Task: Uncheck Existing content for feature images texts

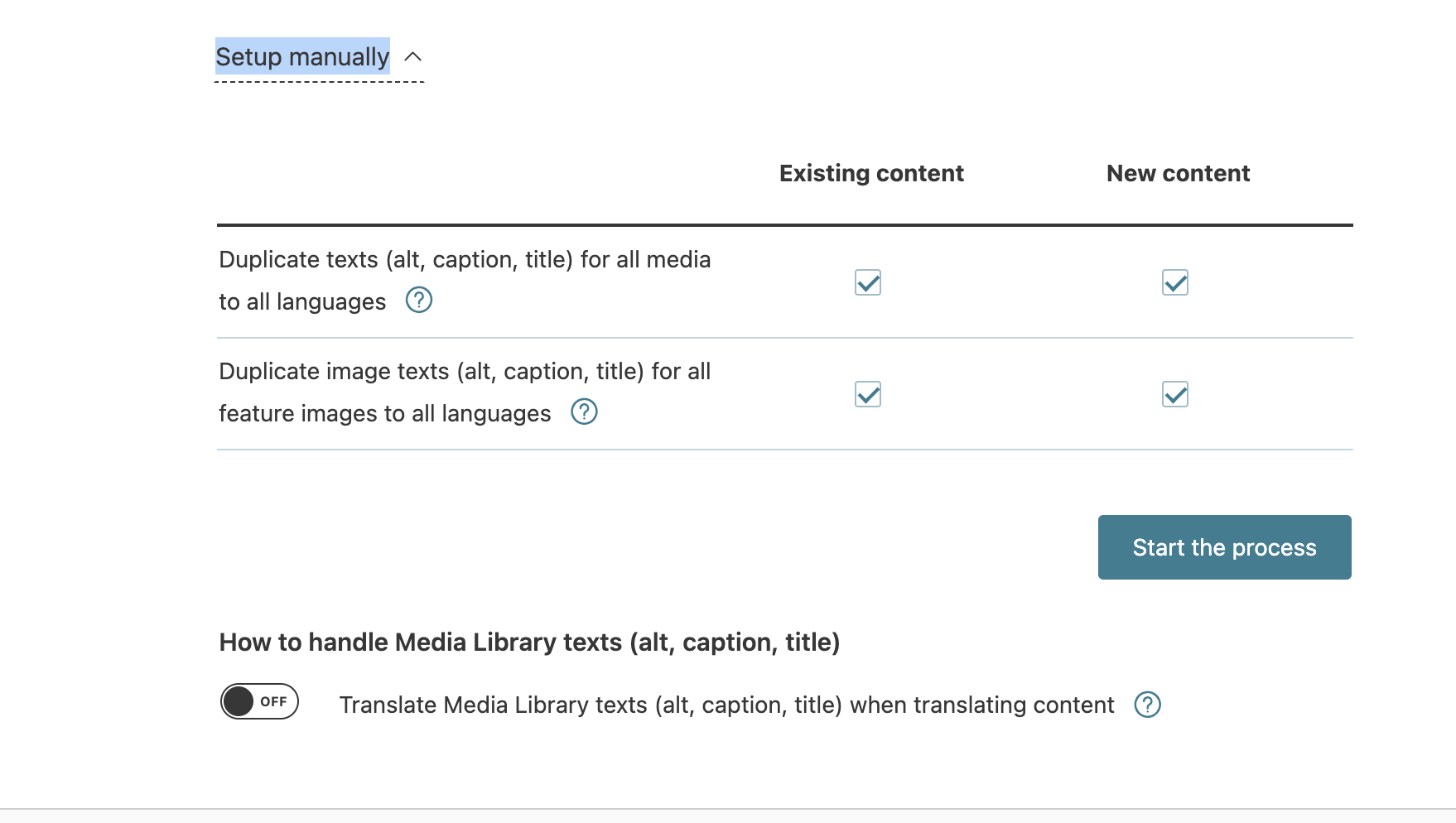Action: click(867, 394)
